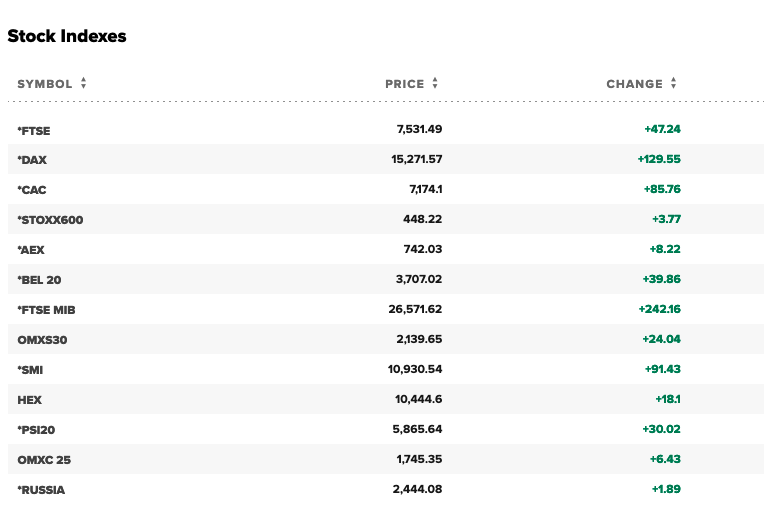Sort table by the PRICE header

(405, 84)
